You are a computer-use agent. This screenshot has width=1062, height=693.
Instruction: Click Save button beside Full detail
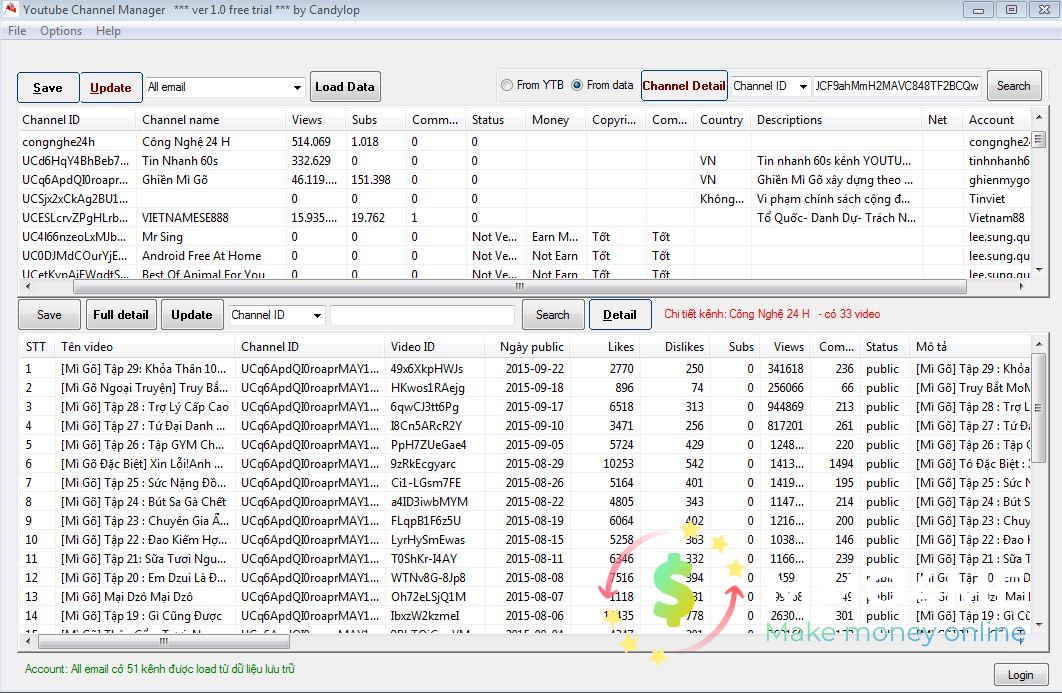click(x=49, y=315)
